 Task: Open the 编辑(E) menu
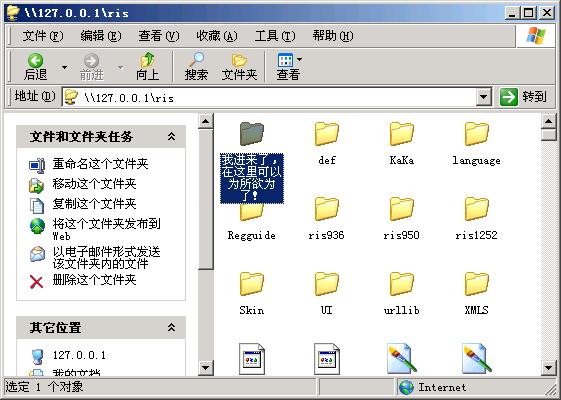tap(101, 36)
